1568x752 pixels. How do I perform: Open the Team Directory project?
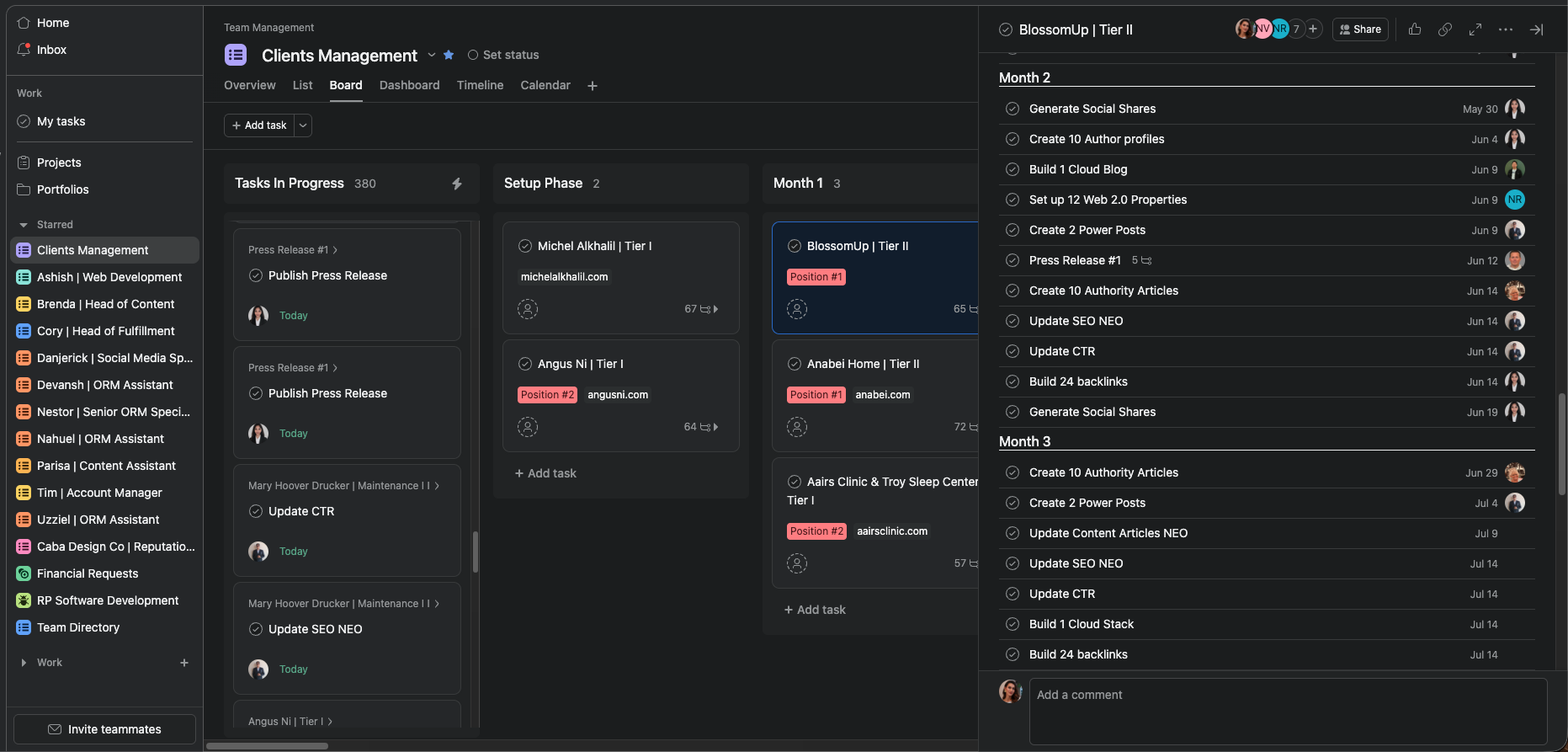(78, 627)
